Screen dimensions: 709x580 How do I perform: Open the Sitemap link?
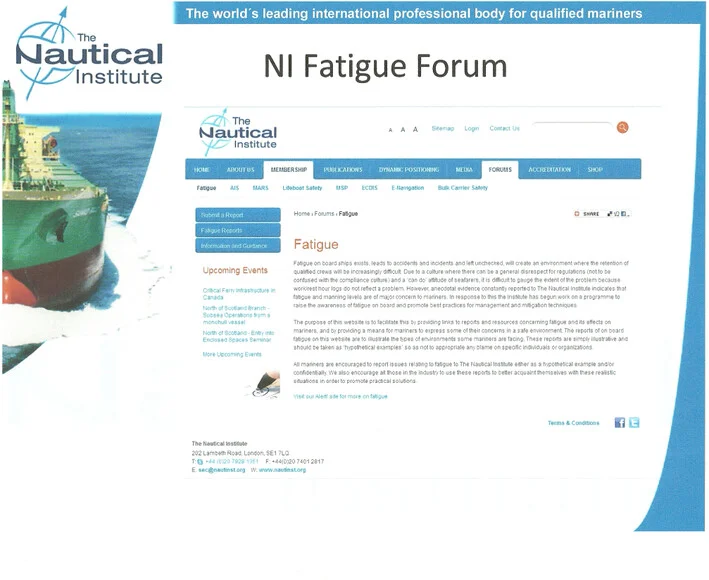(443, 128)
